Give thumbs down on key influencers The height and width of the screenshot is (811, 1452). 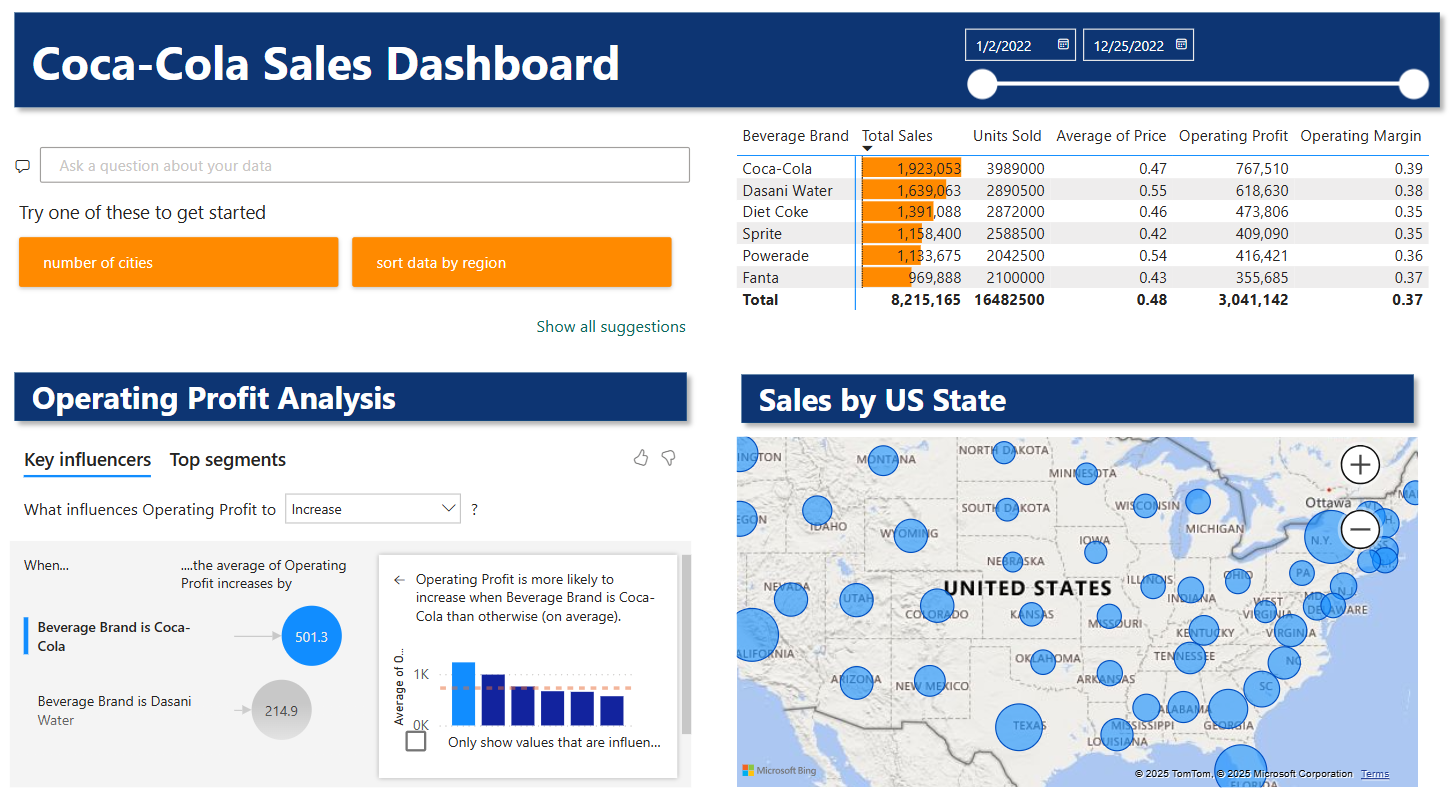coord(669,458)
